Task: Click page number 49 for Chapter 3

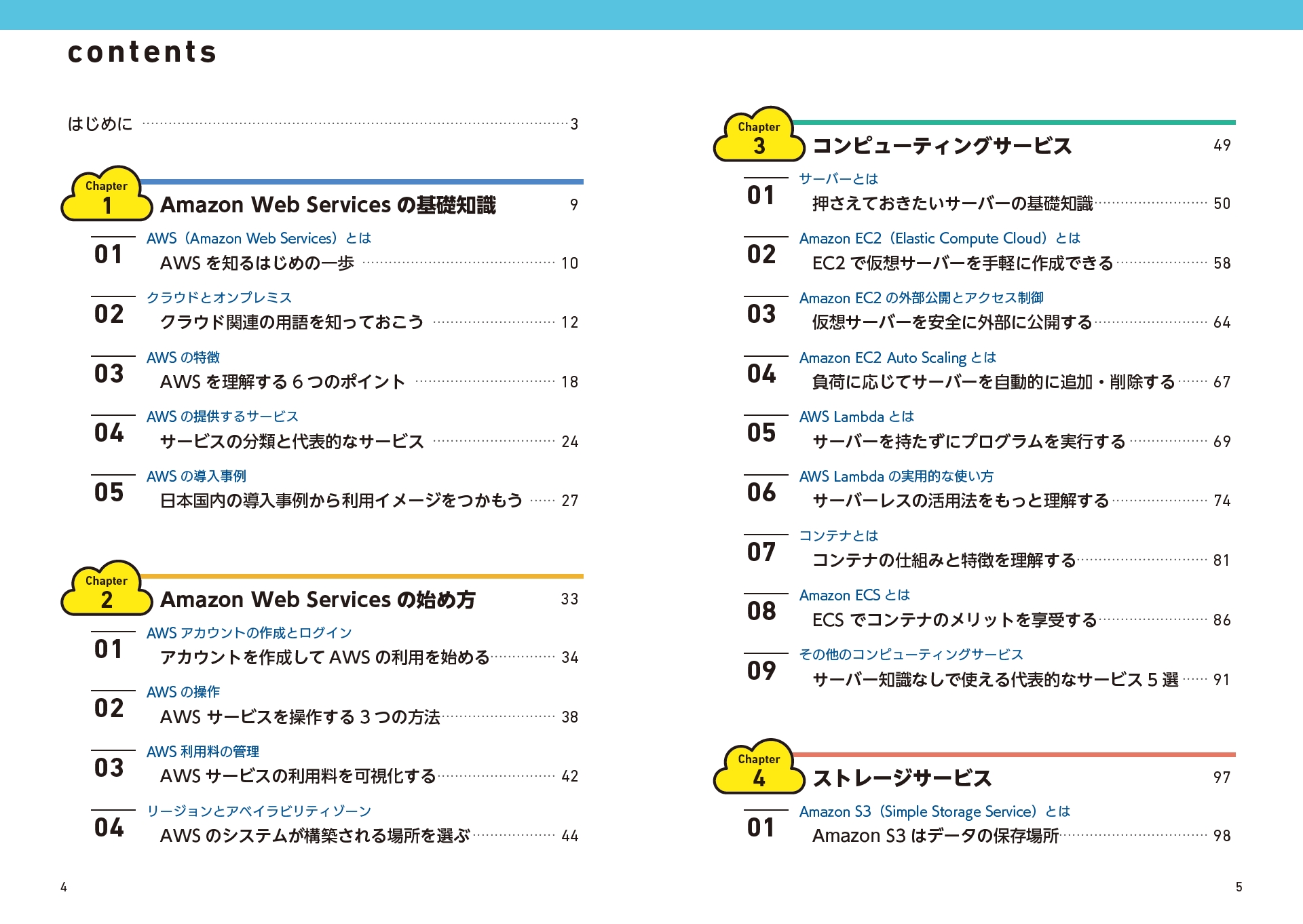Action: (1222, 145)
